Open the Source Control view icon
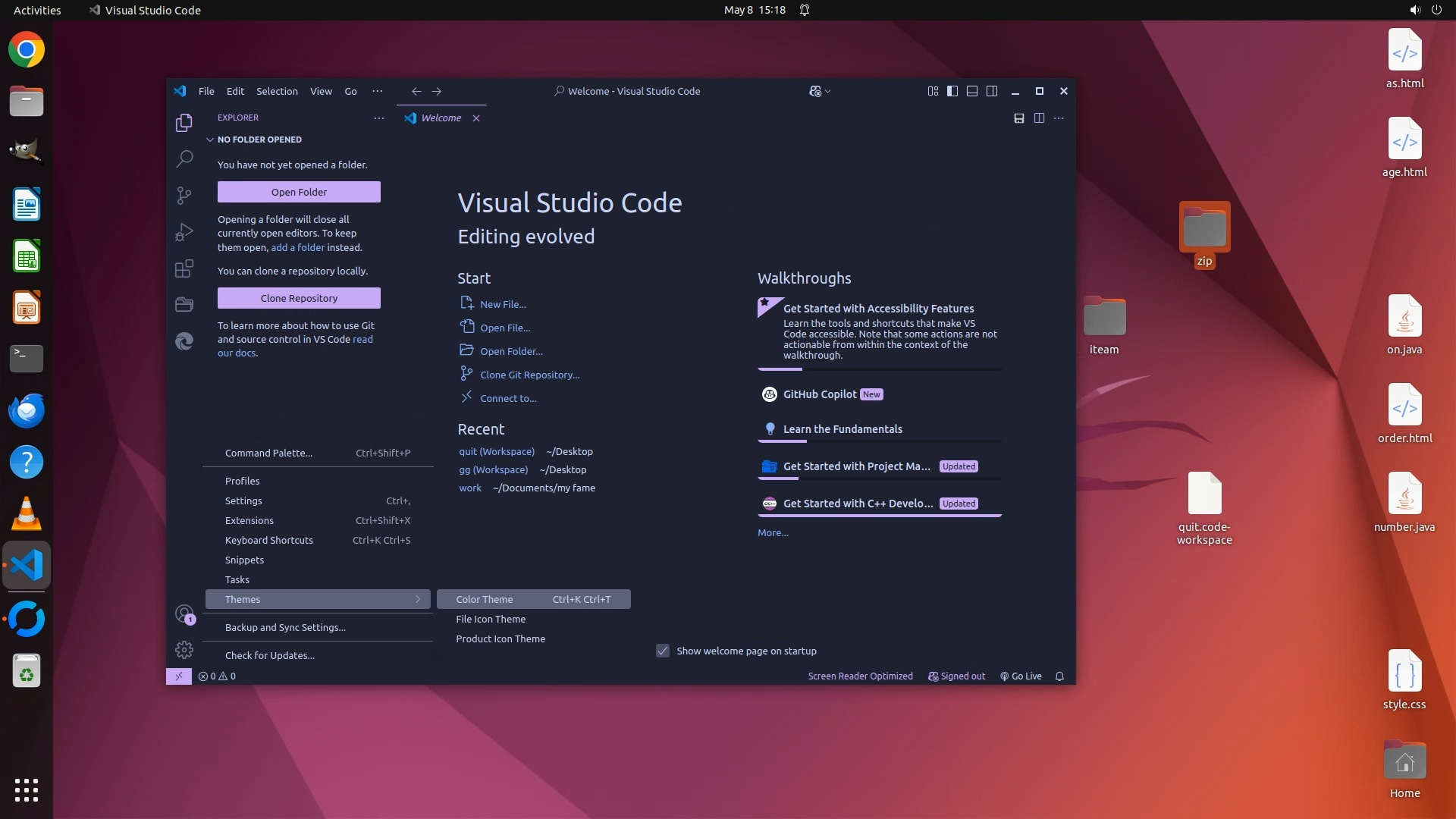The image size is (1456, 819). [184, 195]
